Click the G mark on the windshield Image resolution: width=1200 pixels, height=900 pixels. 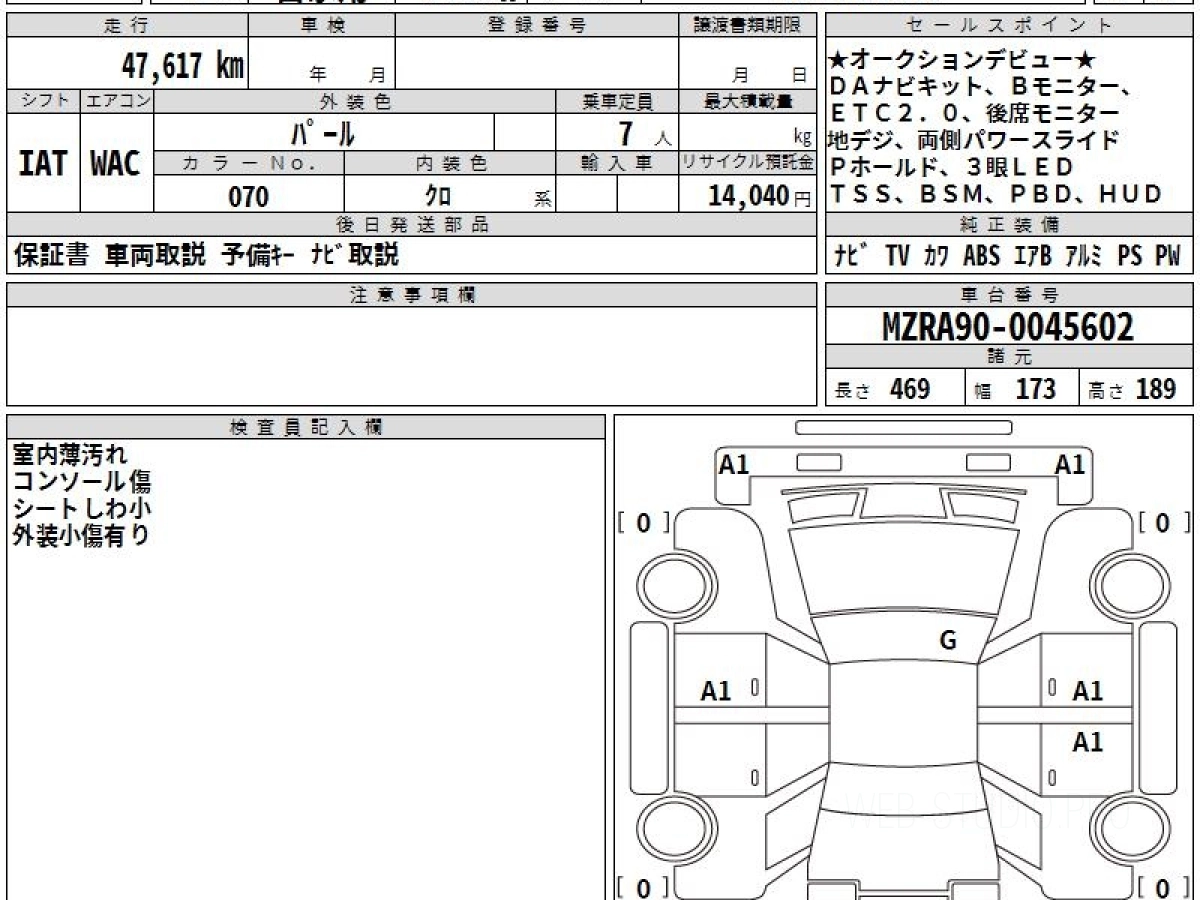[x=948, y=641]
